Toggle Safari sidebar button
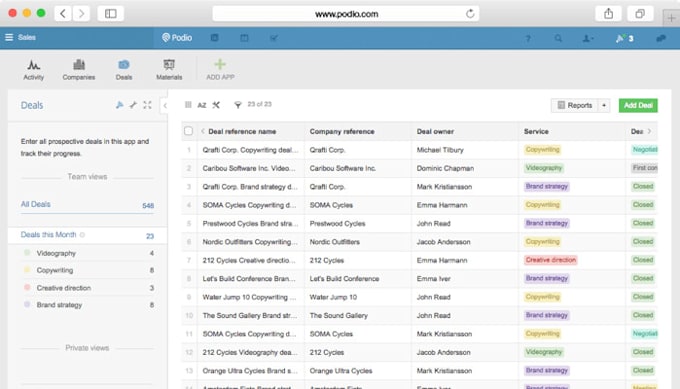This screenshot has height=389, width=680. [x=111, y=13]
